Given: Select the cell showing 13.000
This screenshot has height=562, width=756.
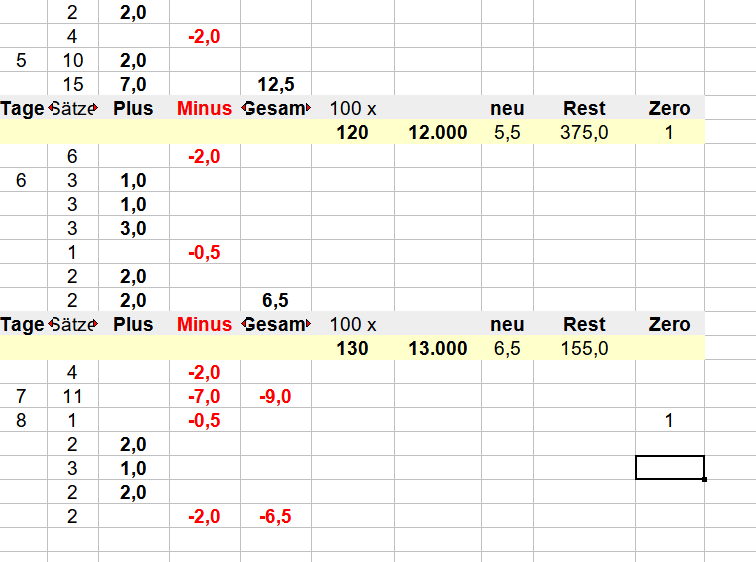Looking at the screenshot, I should pos(438,348).
